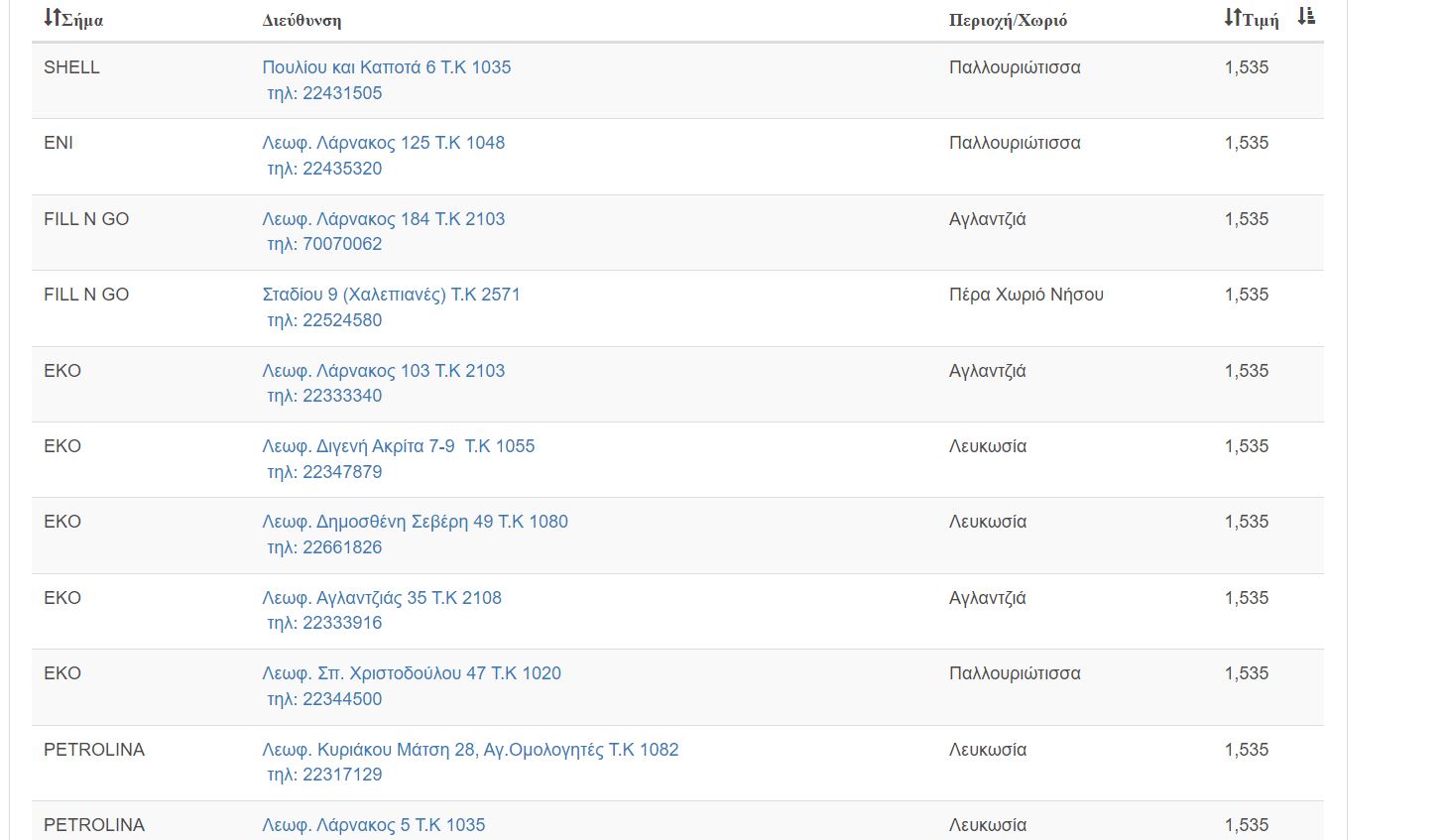
Task: Open the Λεωφ. Αγλαντζιάς 35 address link
Action: tap(382, 598)
